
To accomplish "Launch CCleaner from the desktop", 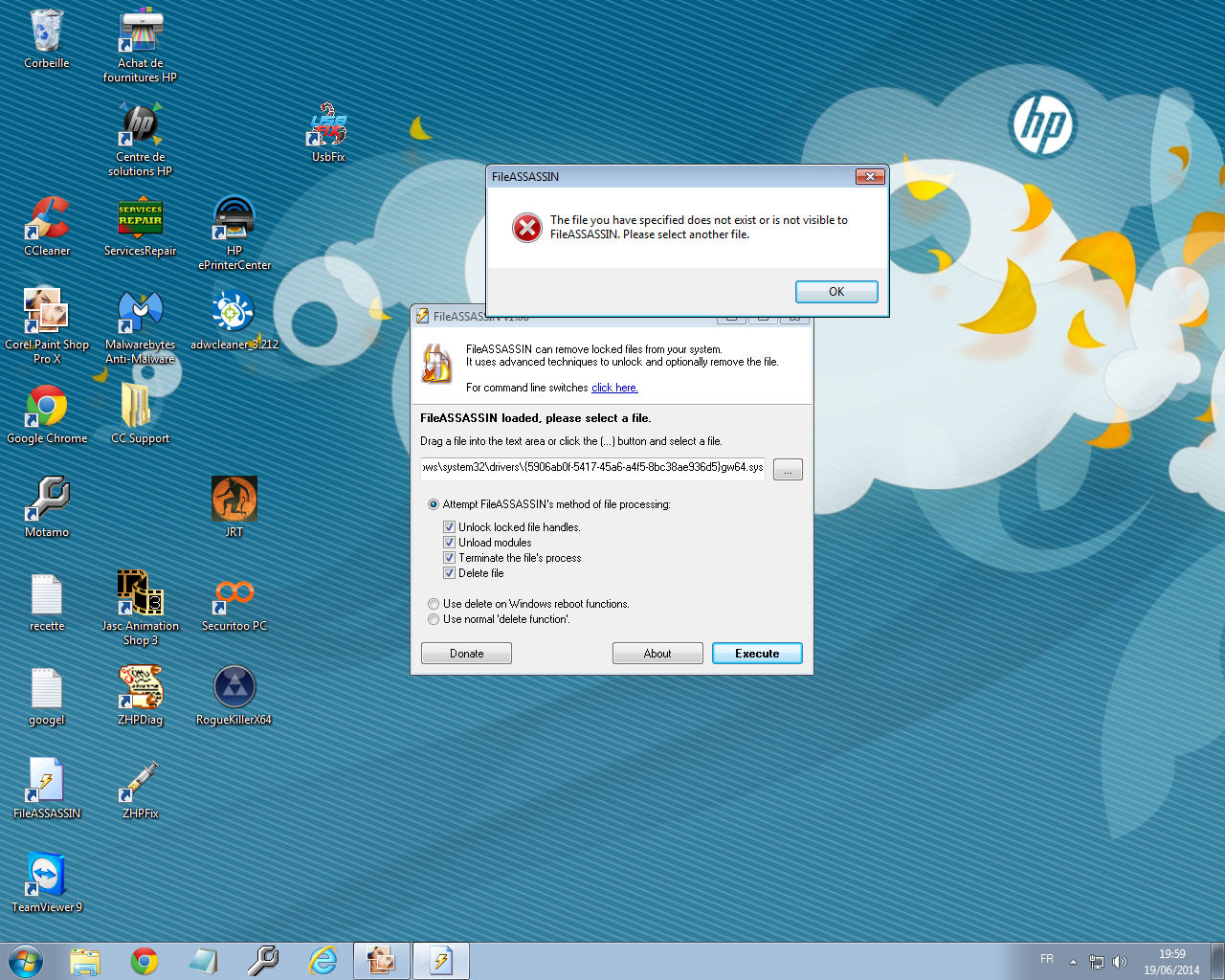I will [47, 227].
